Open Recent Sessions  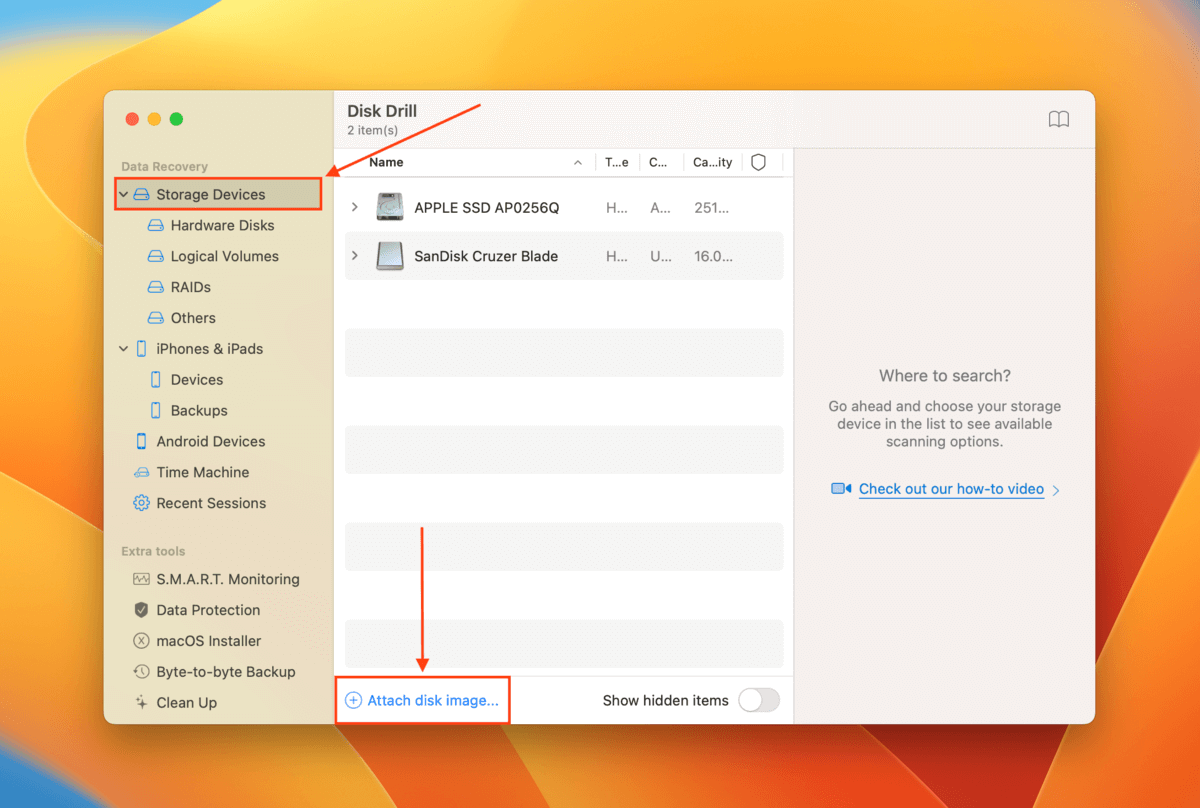tap(212, 504)
